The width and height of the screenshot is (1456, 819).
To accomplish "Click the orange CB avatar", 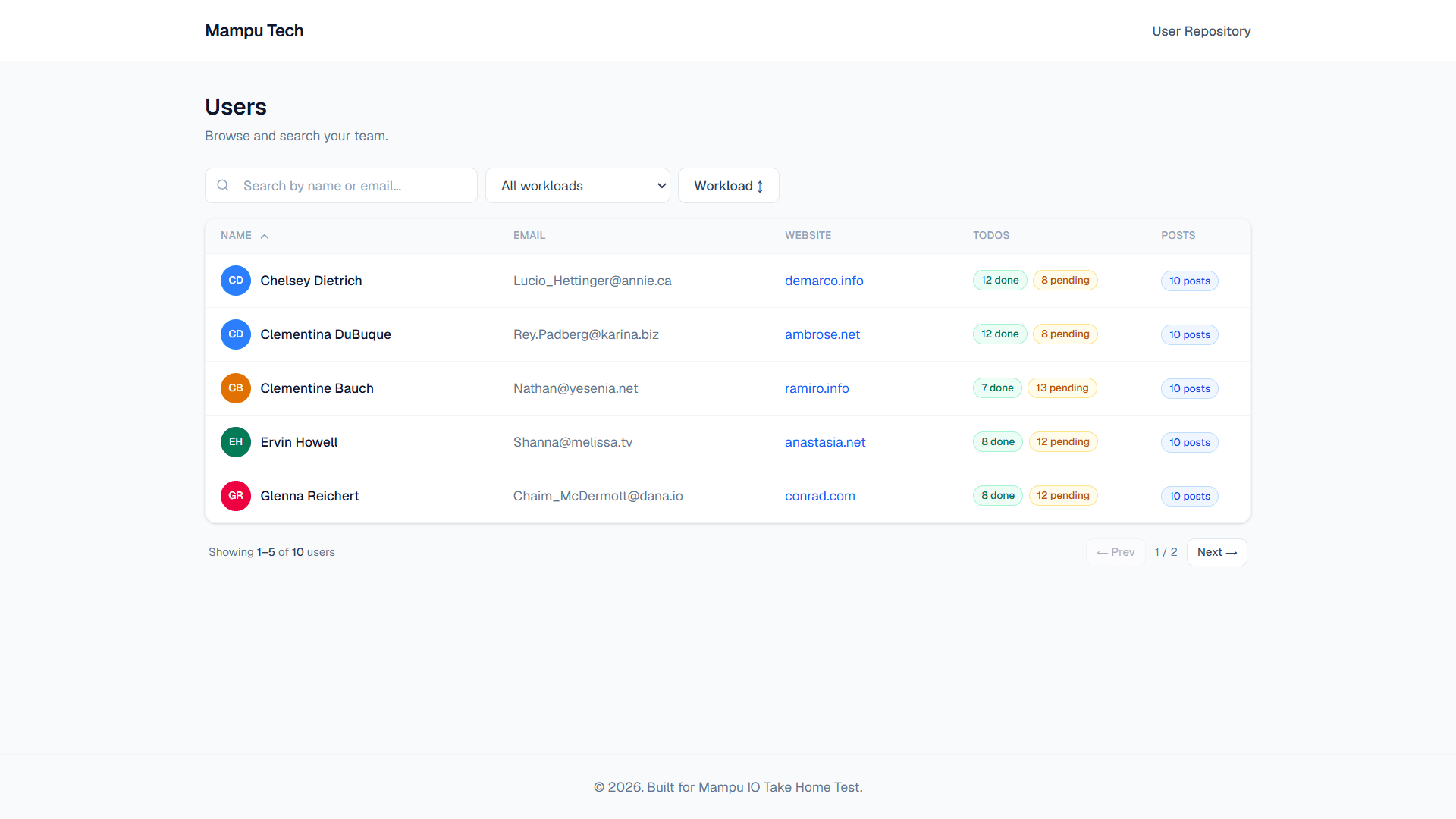I will pos(236,388).
